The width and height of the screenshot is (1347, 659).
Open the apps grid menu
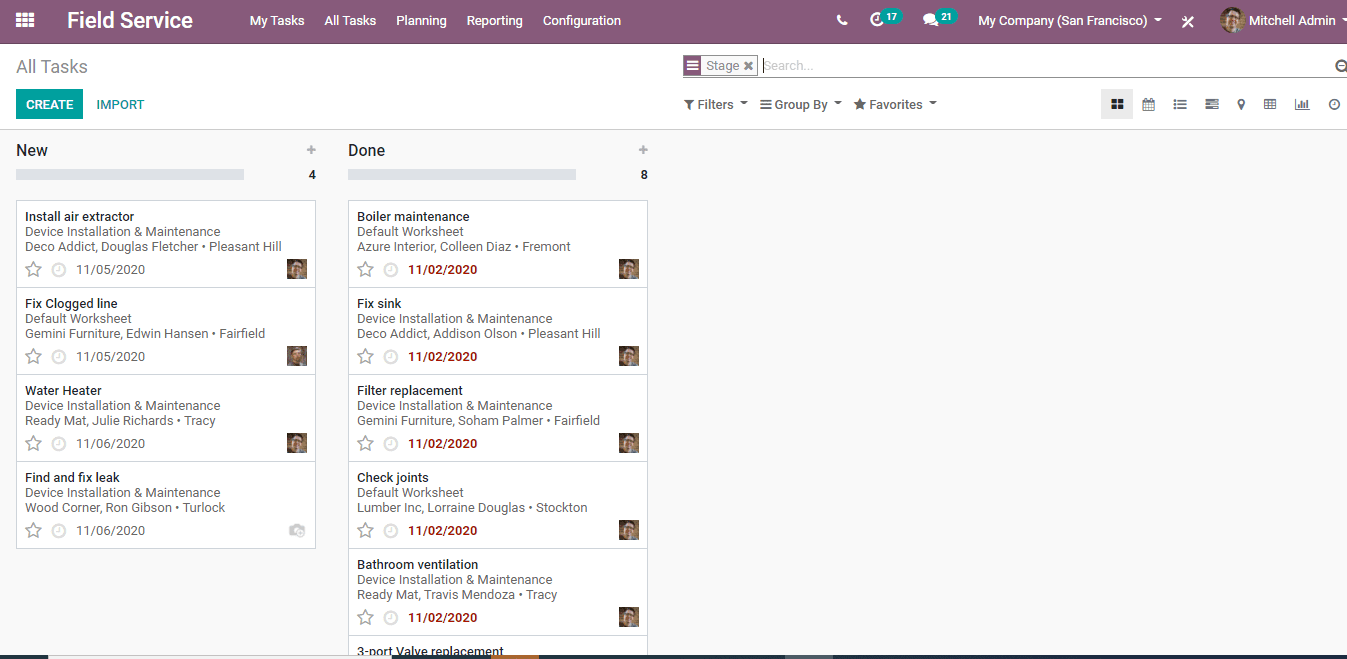coord(25,20)
